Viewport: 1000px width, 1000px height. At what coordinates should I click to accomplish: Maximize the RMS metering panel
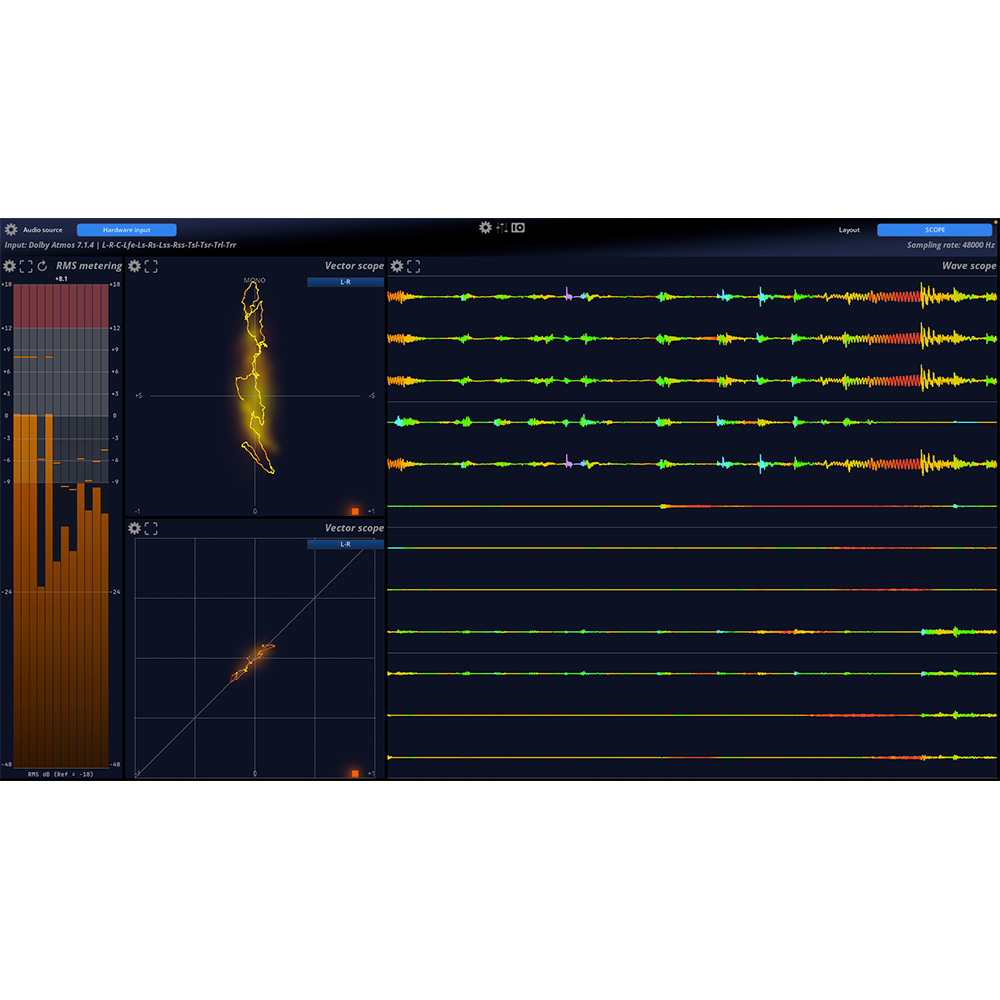point(26,266)
